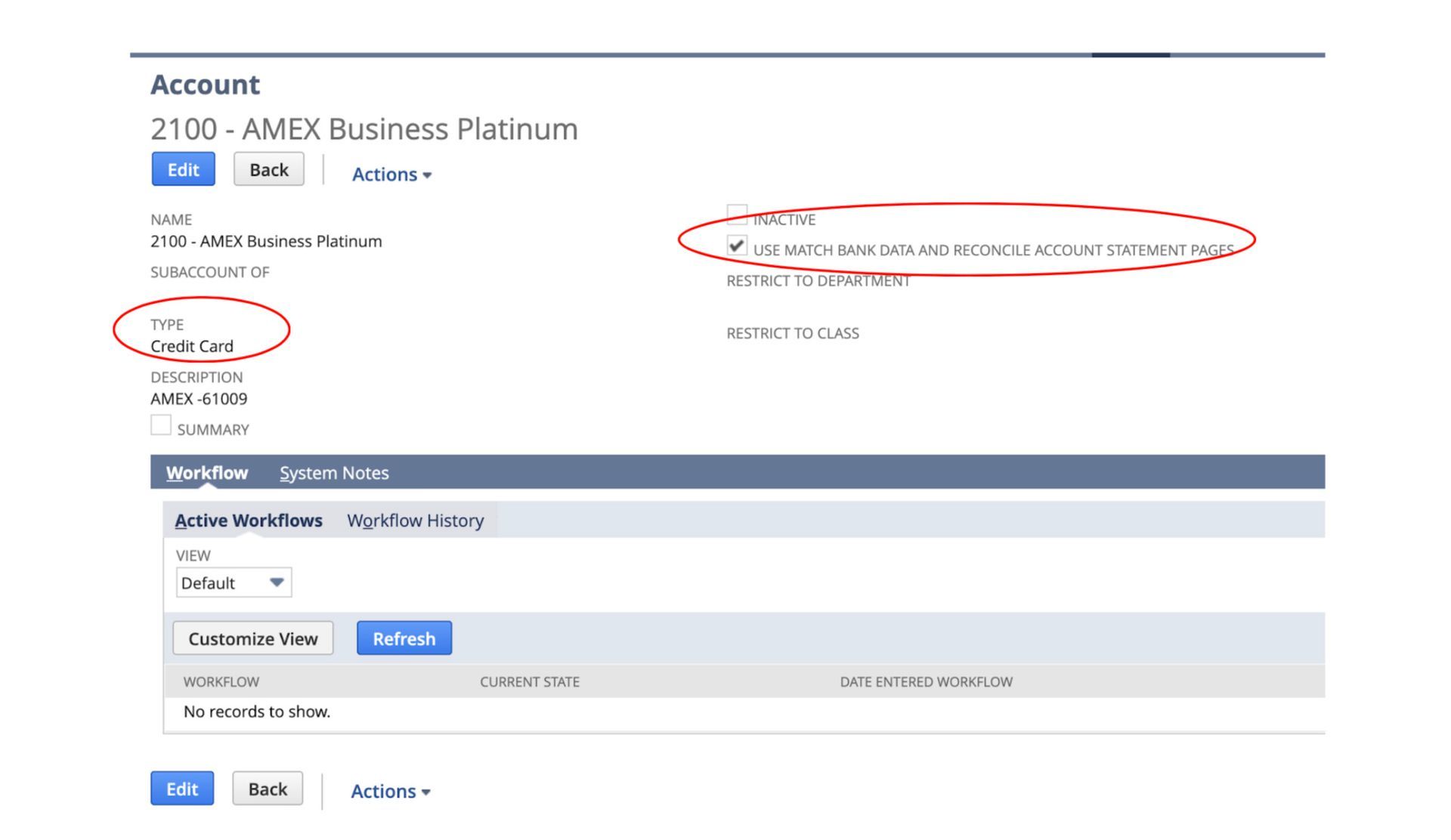Click the Credit Card type value
Screen dimensions: 1451x840
coord(192,346)
